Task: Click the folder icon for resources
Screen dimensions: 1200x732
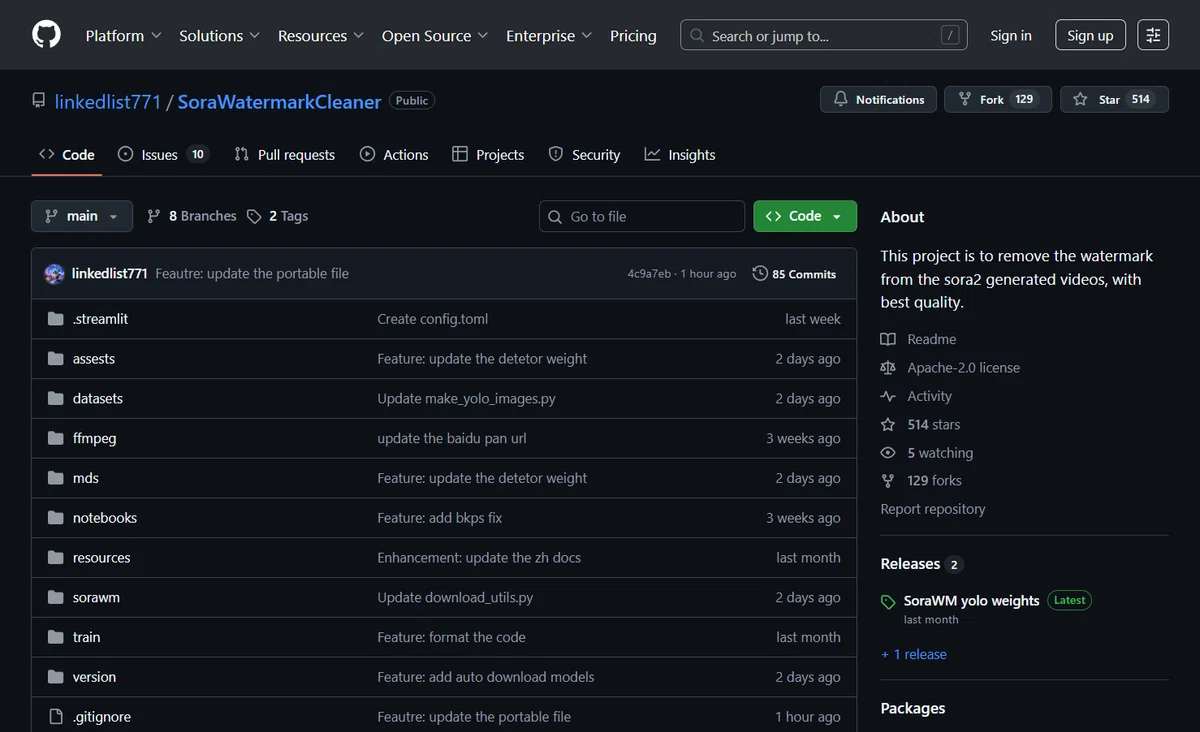Action: [56, 558]
